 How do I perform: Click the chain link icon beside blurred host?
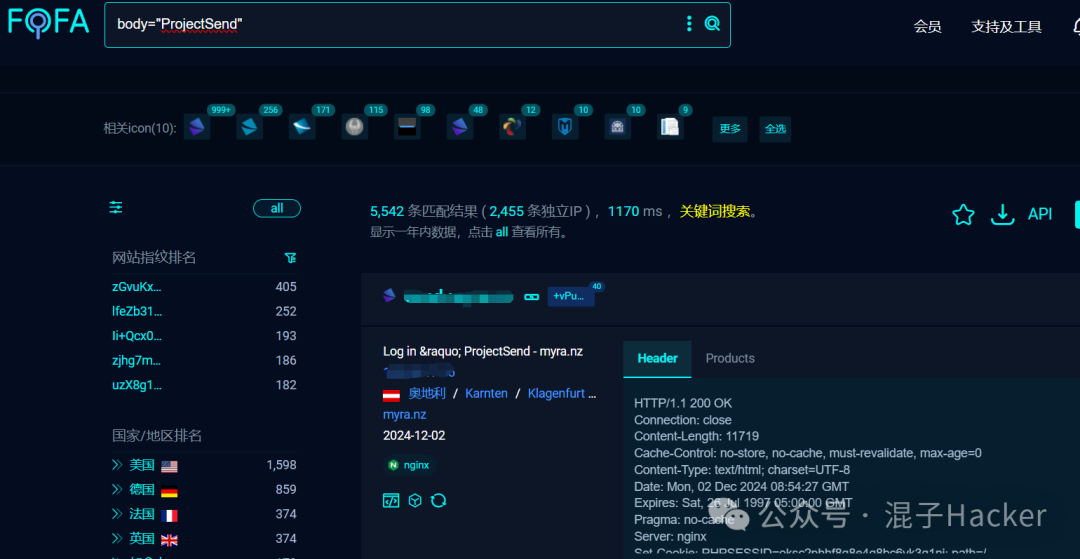click(531, 297)
